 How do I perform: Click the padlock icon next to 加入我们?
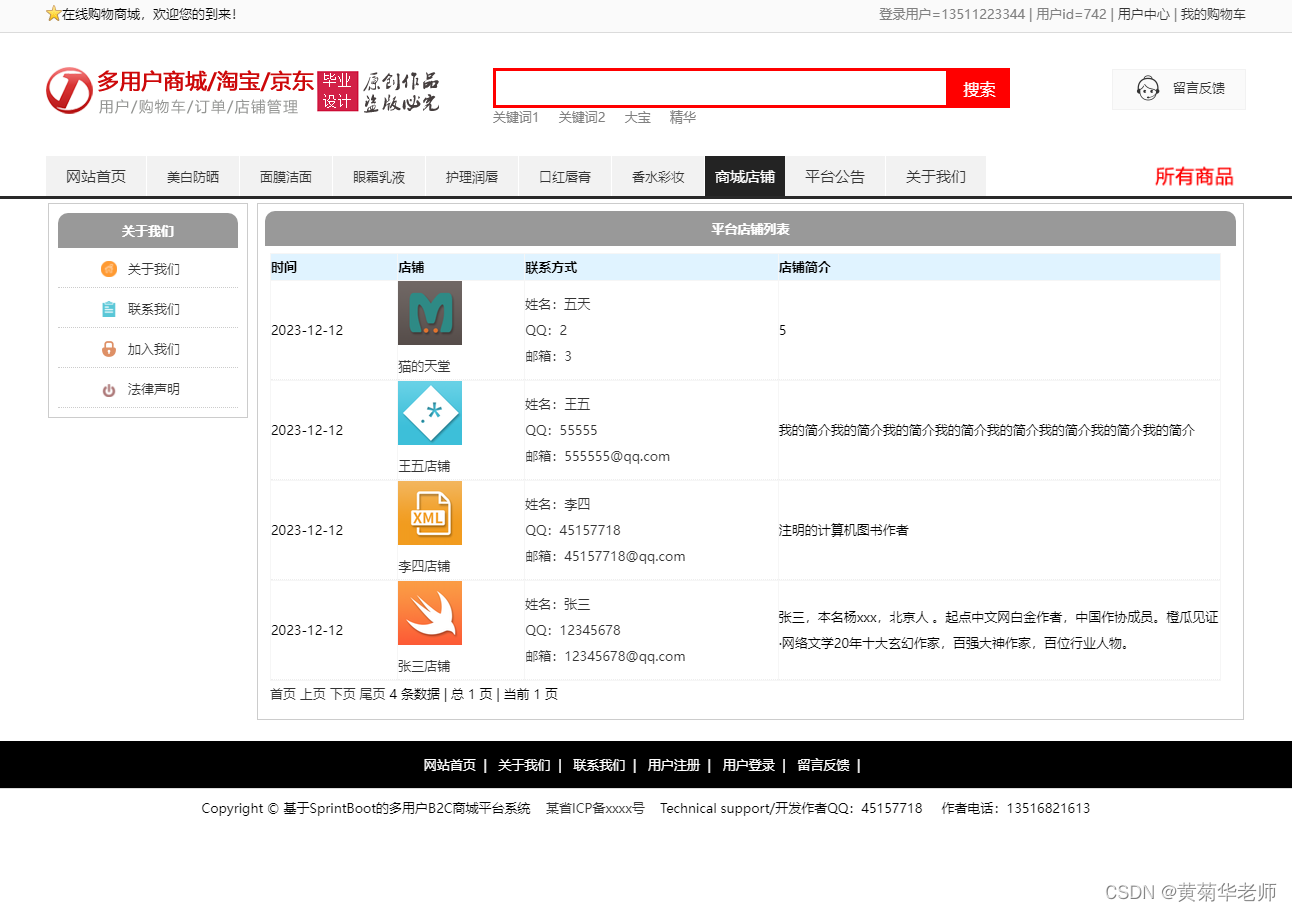point(108,349)
